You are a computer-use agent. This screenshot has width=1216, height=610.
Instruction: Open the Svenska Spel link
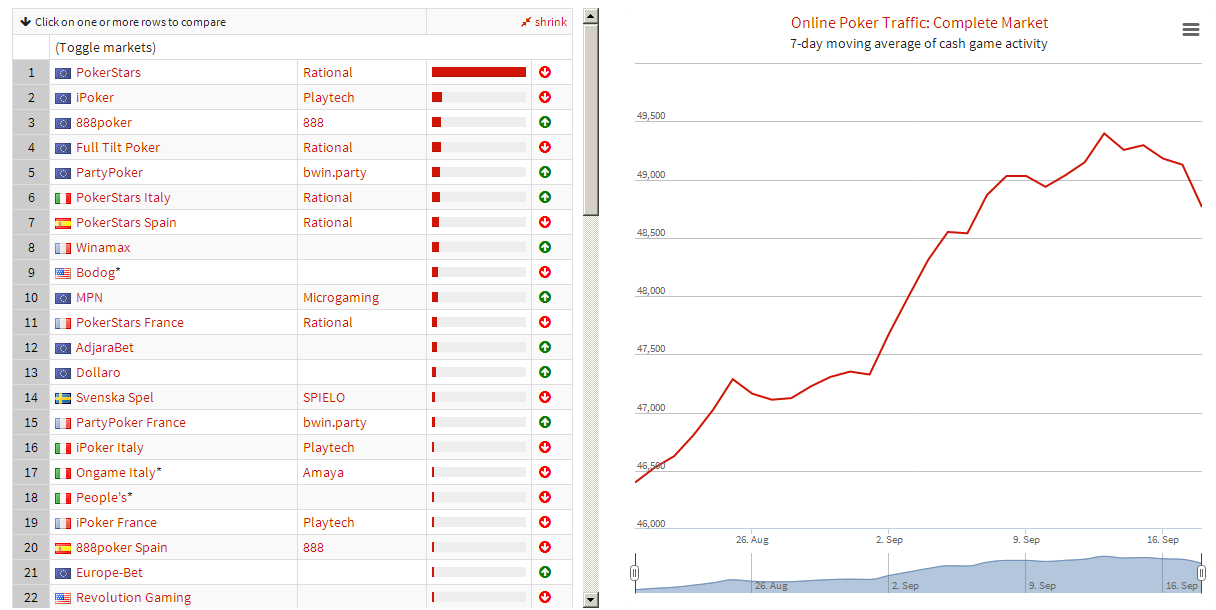point(115,397)
